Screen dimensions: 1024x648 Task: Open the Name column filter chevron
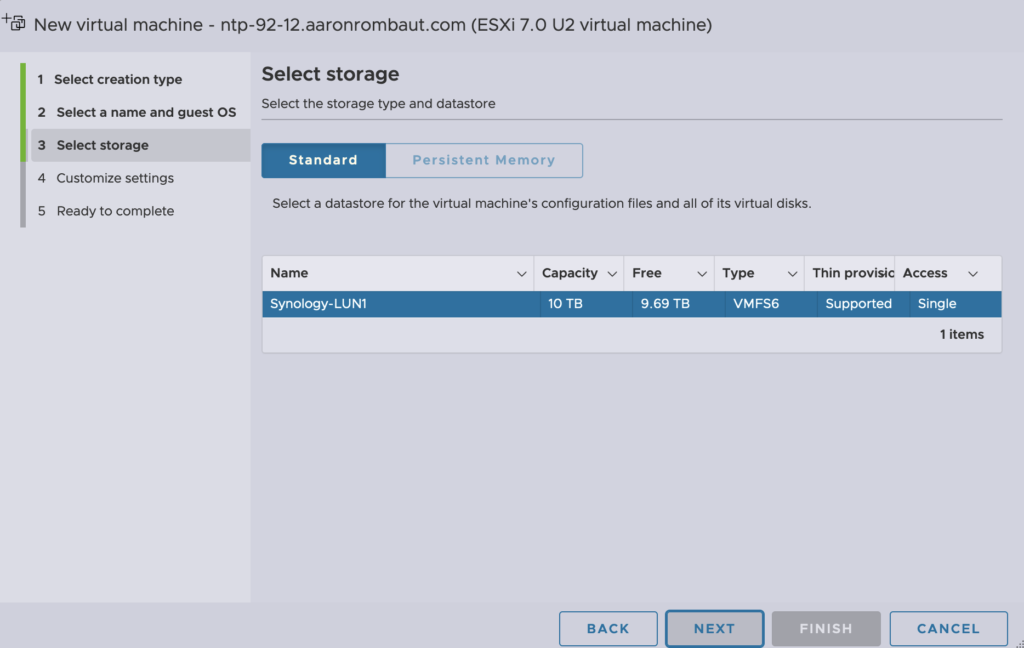click(x=521, y=274)
